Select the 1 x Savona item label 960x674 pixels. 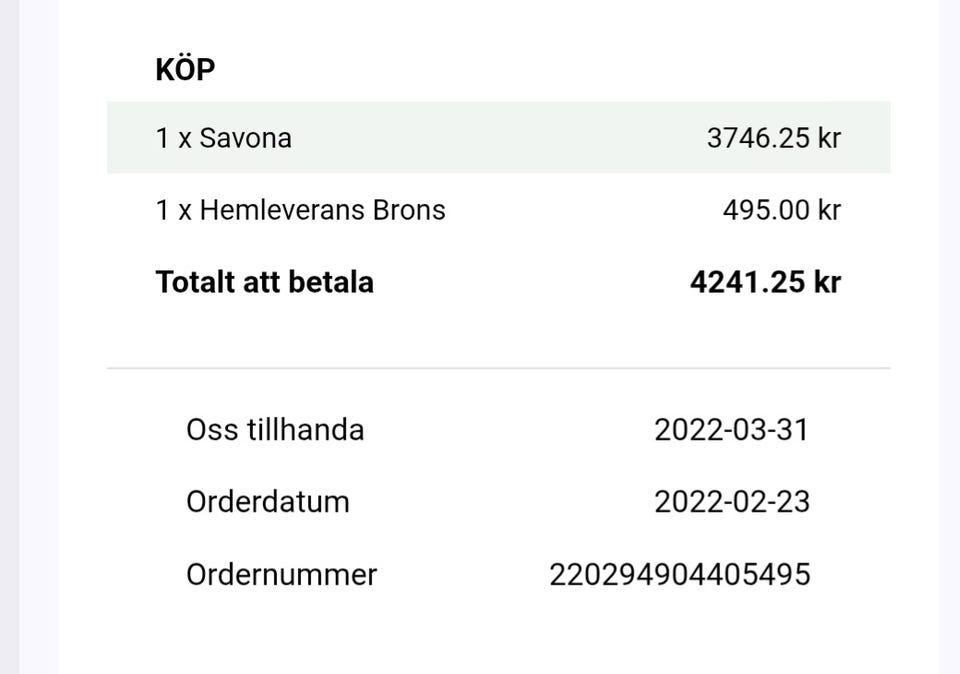click(223, 138)
